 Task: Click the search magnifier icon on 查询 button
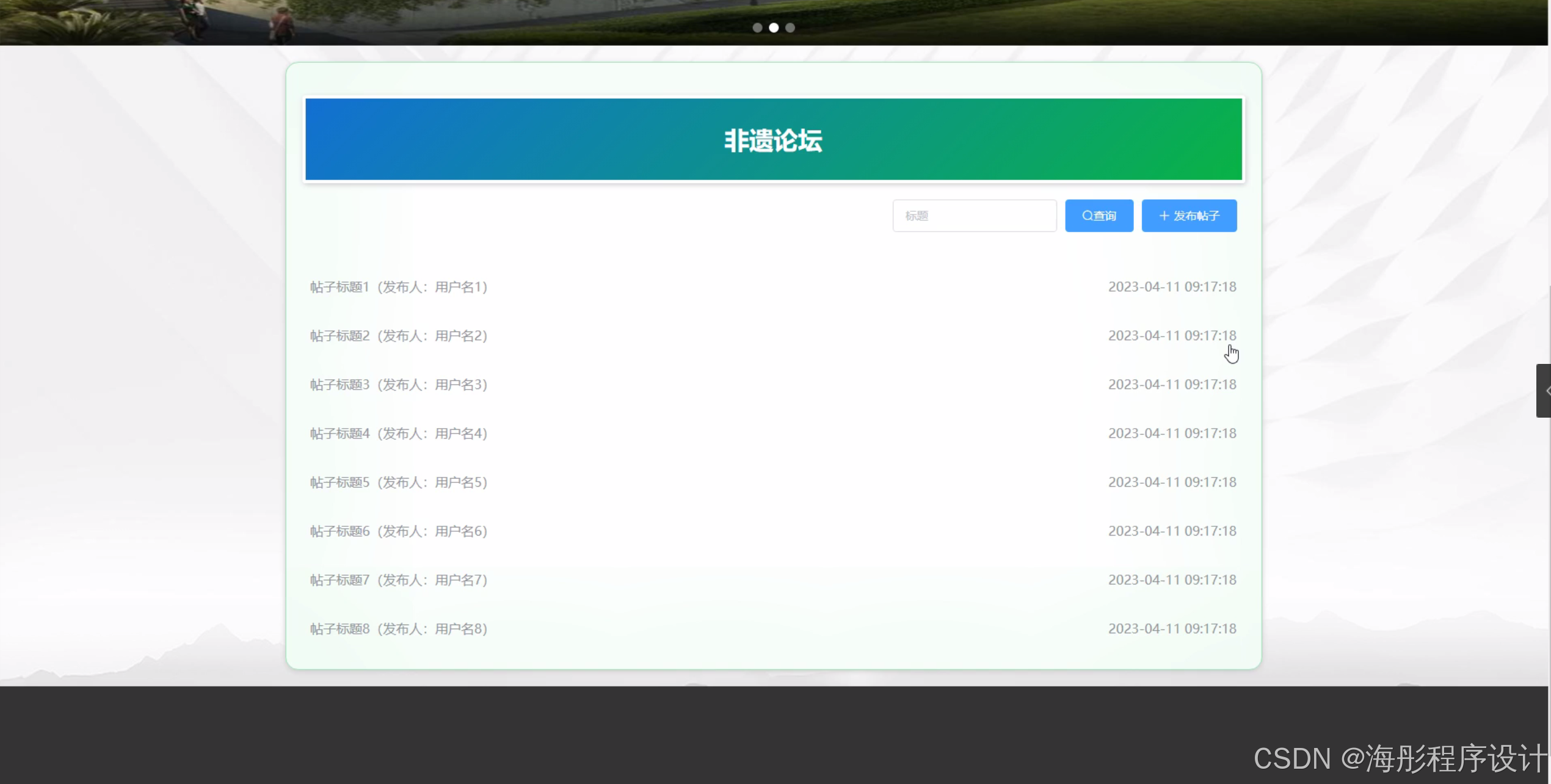pyautogui.click(x=1087, y=216)
